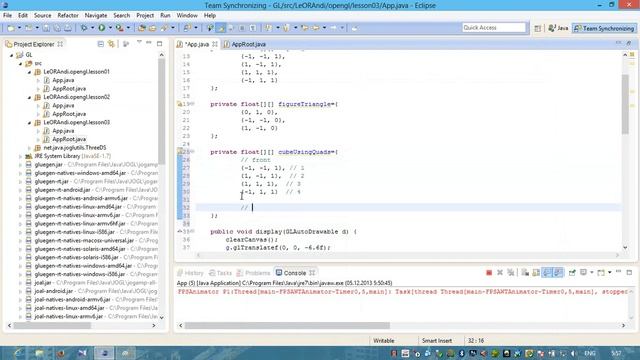This screenshot has height=360, width=640.
Task: Click the ENG language indicator in tray
Action: (x=589, y=353)
